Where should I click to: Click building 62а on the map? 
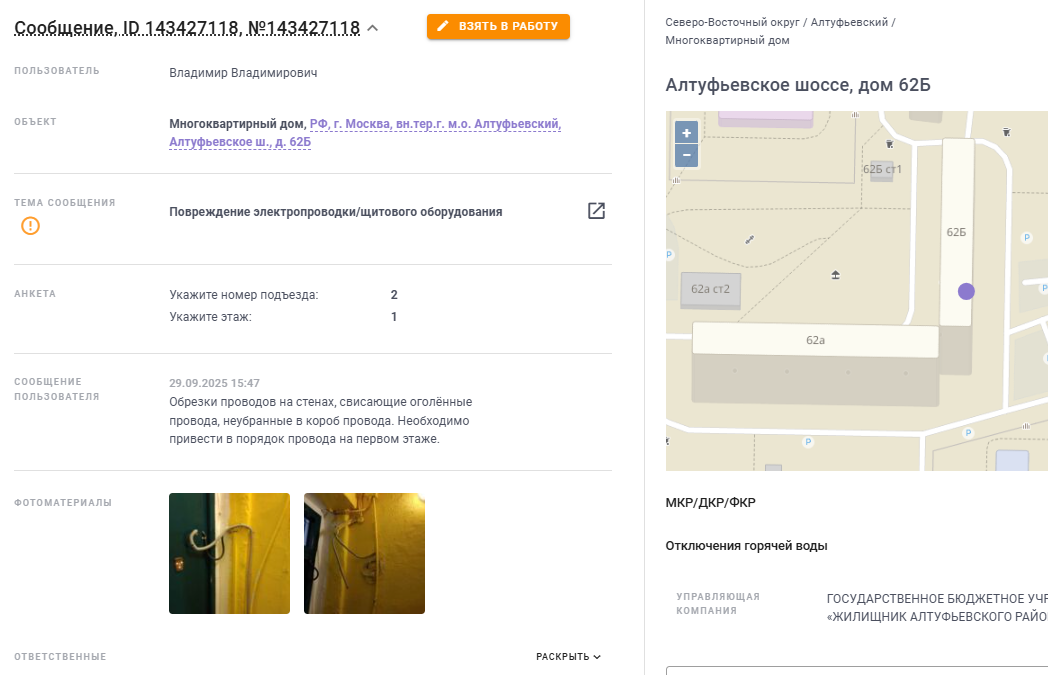click(x=815, y=340)
